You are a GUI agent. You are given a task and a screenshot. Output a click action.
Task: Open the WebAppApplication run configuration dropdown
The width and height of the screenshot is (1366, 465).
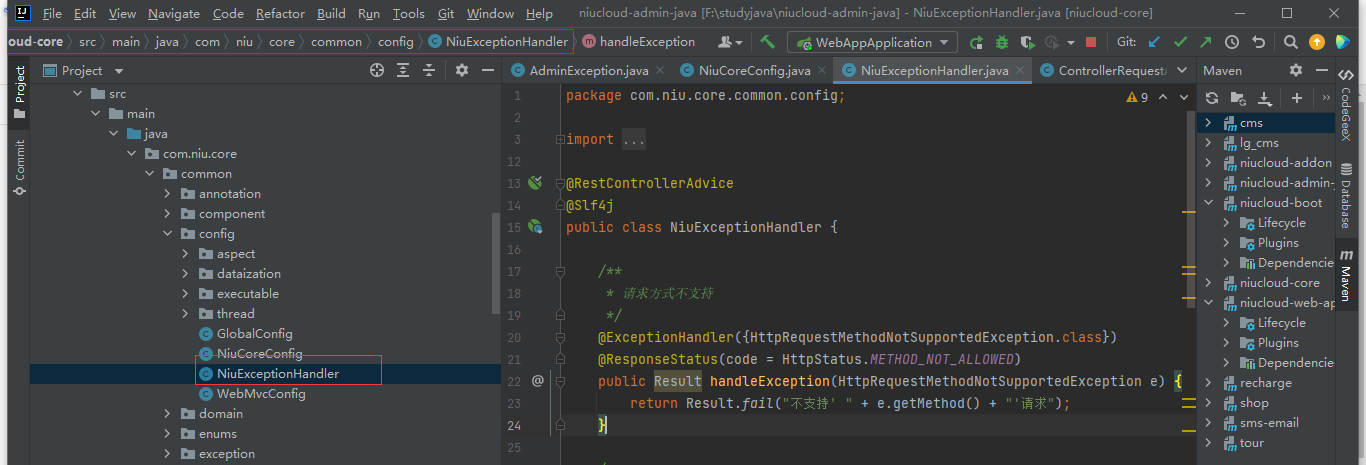click(x=871, y=42)
